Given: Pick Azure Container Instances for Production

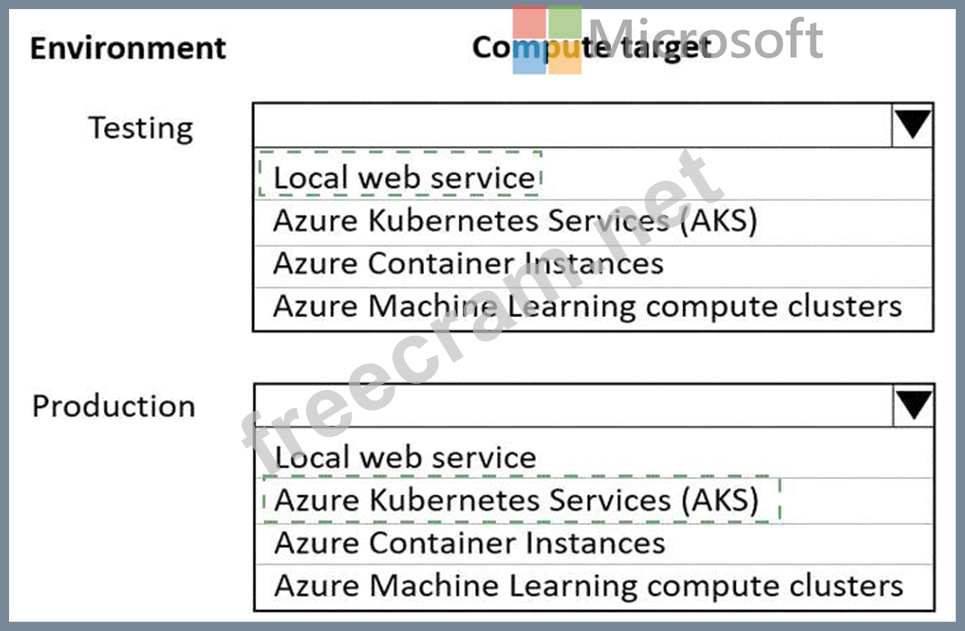Looking at the screenshot, I should click(x=469, y=542).
